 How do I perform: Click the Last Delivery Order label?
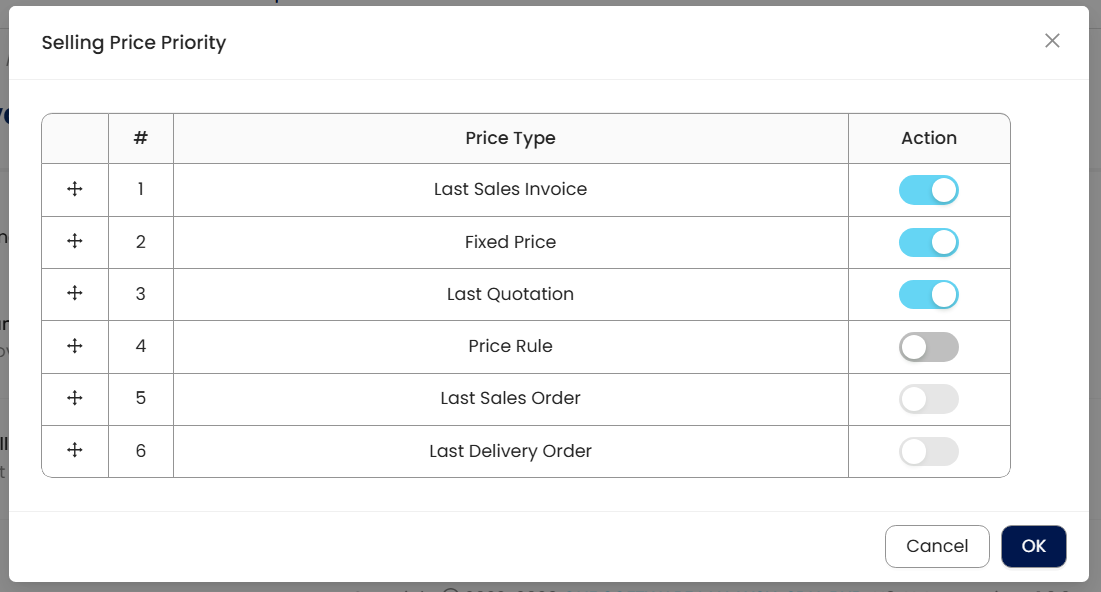coord(510,451)
